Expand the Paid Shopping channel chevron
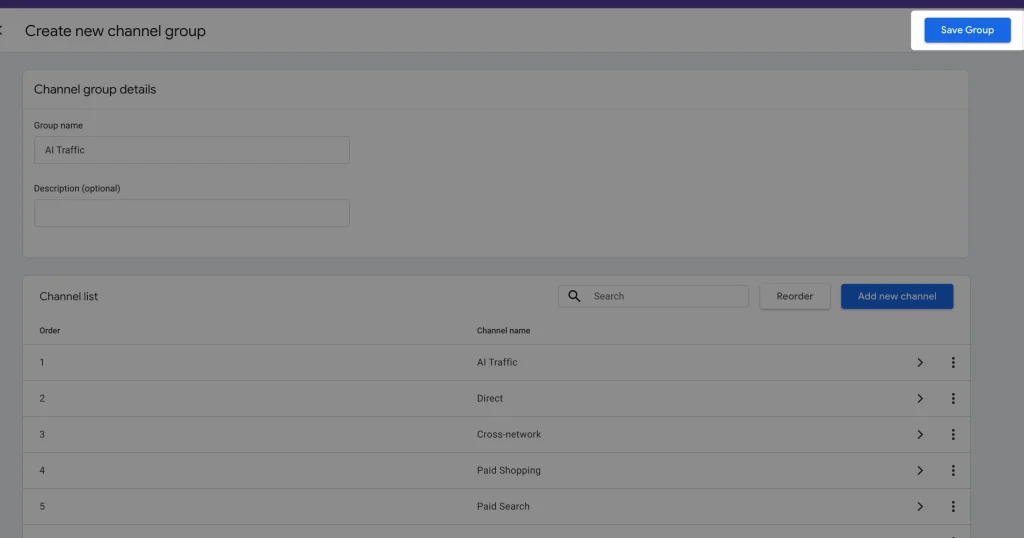The image size is (1024, 538). (x=920, y=470)
